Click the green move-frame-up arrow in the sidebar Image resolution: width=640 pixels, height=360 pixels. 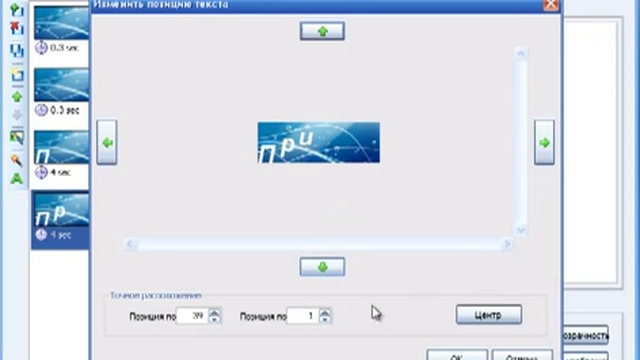(17, 97)
